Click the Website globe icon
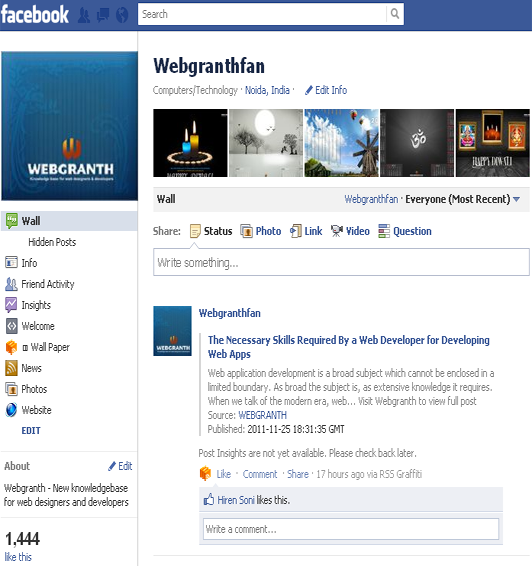The image size is (532, 566). [12, 410]
